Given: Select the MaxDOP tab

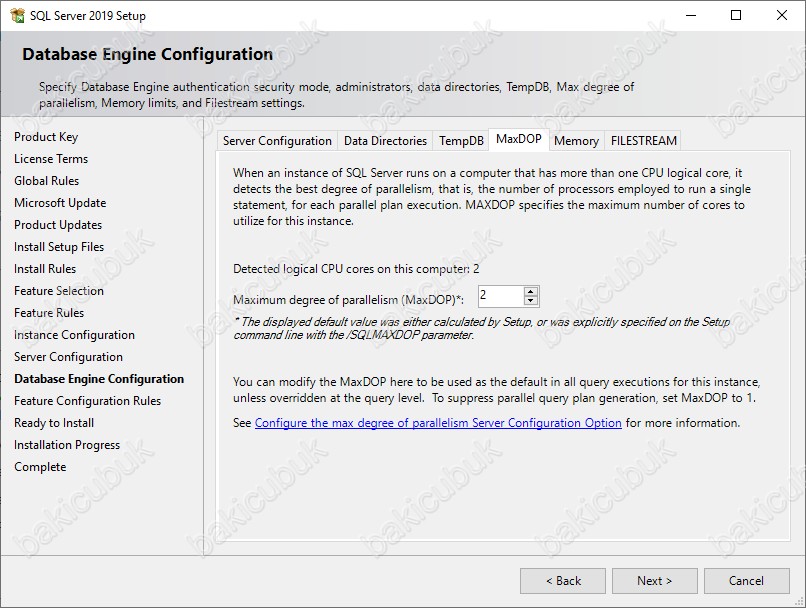Looking at the screenshot, I should (518, 140).
